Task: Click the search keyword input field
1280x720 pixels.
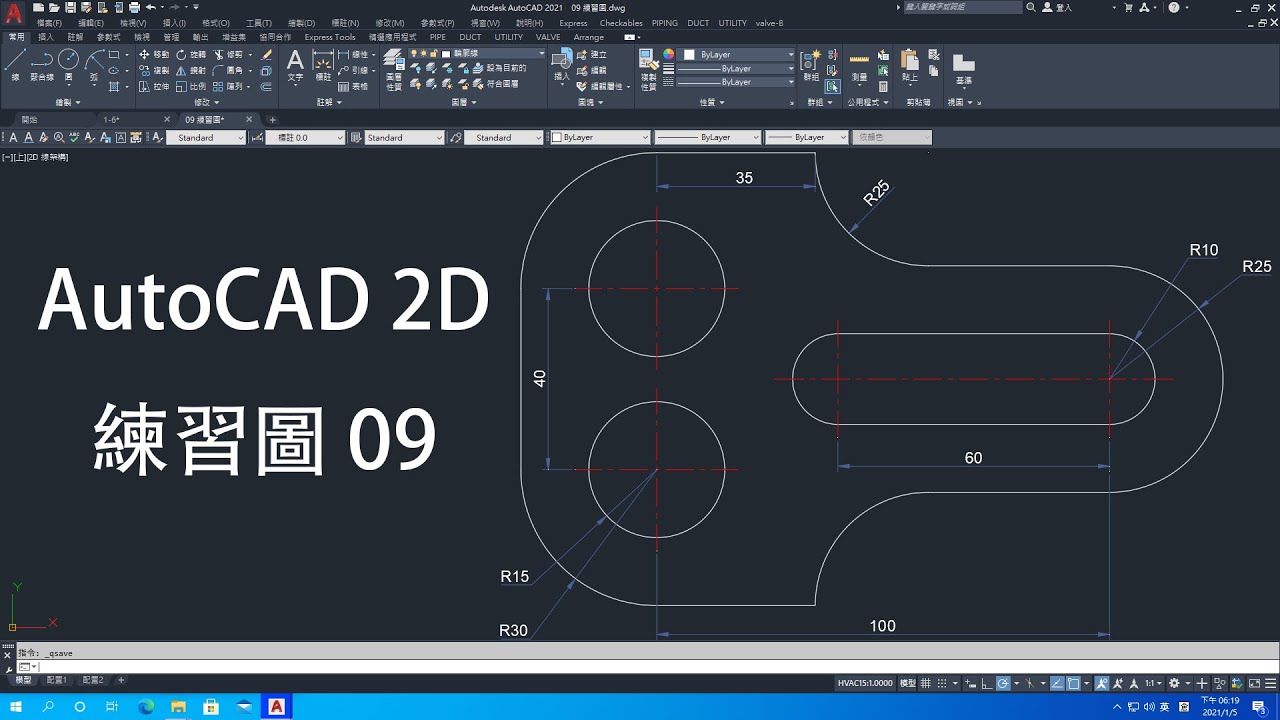Action: click(962, 7)
